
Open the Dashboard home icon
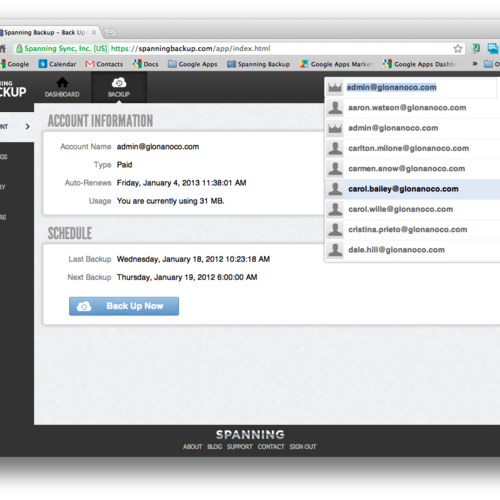(62, 87)
